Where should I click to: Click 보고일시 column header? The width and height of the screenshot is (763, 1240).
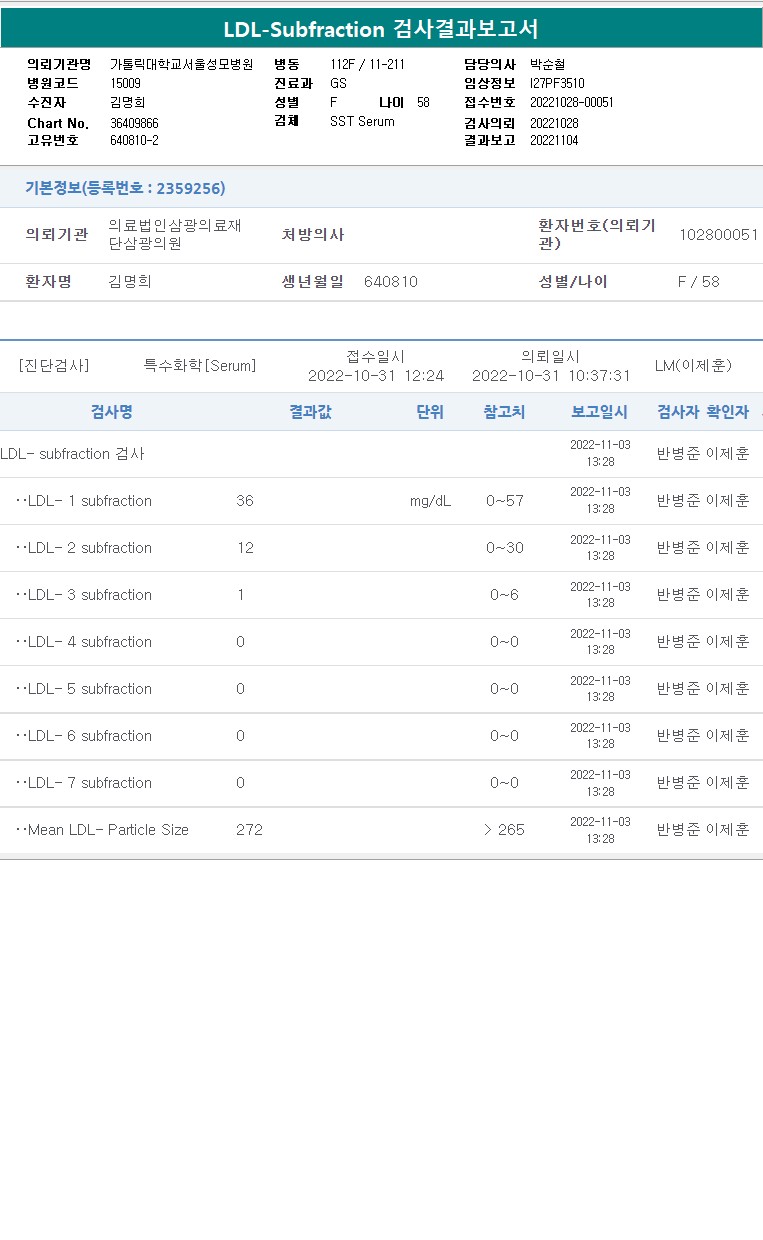click(600, 412)
